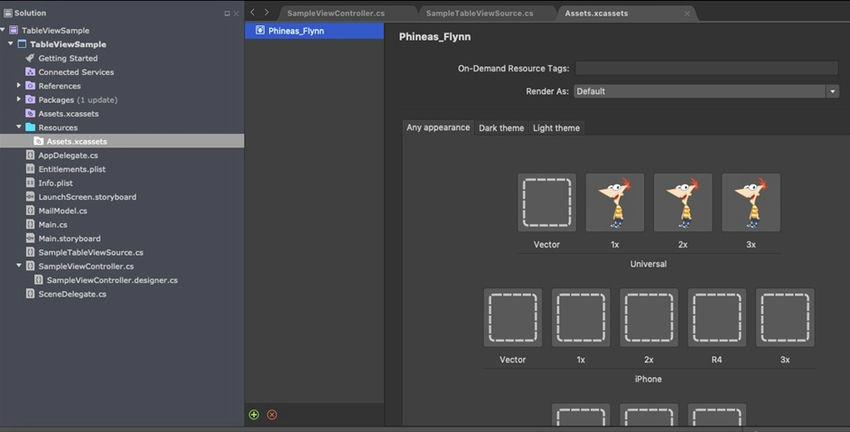Viewport: 850px width, 432px height.
Task: Click the Info.plist file icon
Action: pyautogui.click(x=30, y=183)
